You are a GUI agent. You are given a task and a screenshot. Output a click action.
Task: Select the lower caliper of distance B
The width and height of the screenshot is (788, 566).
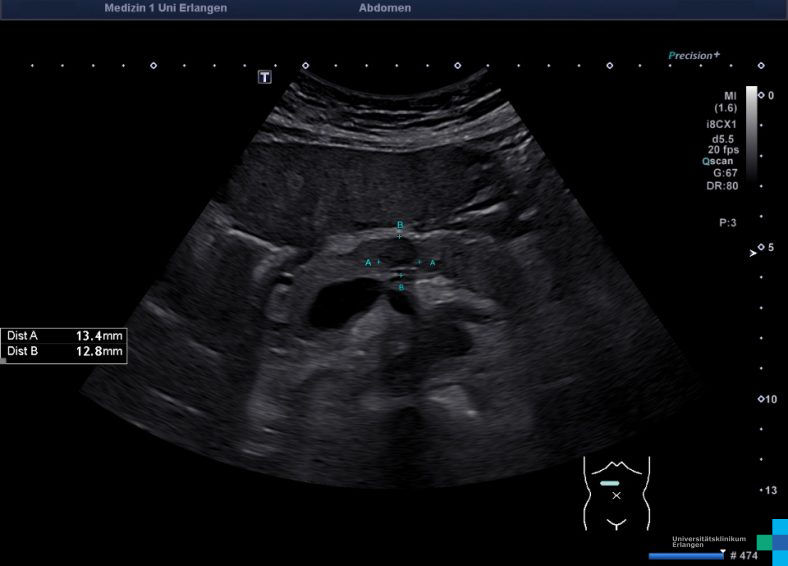(401, 275)
